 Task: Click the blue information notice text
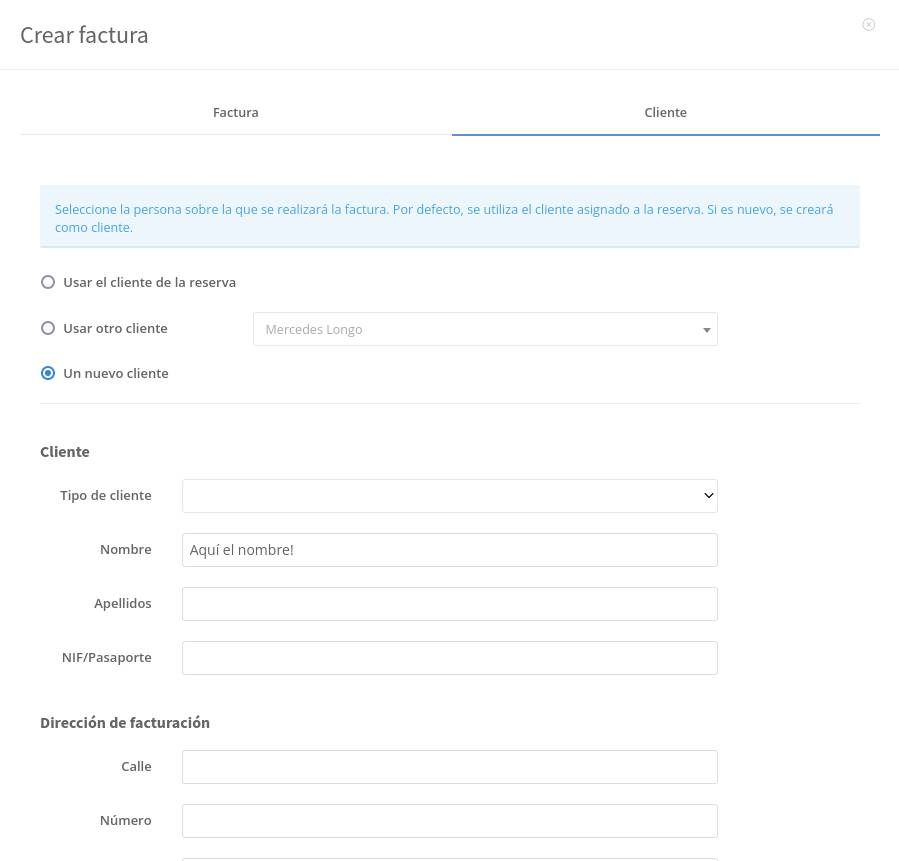[x=444, y=218]
